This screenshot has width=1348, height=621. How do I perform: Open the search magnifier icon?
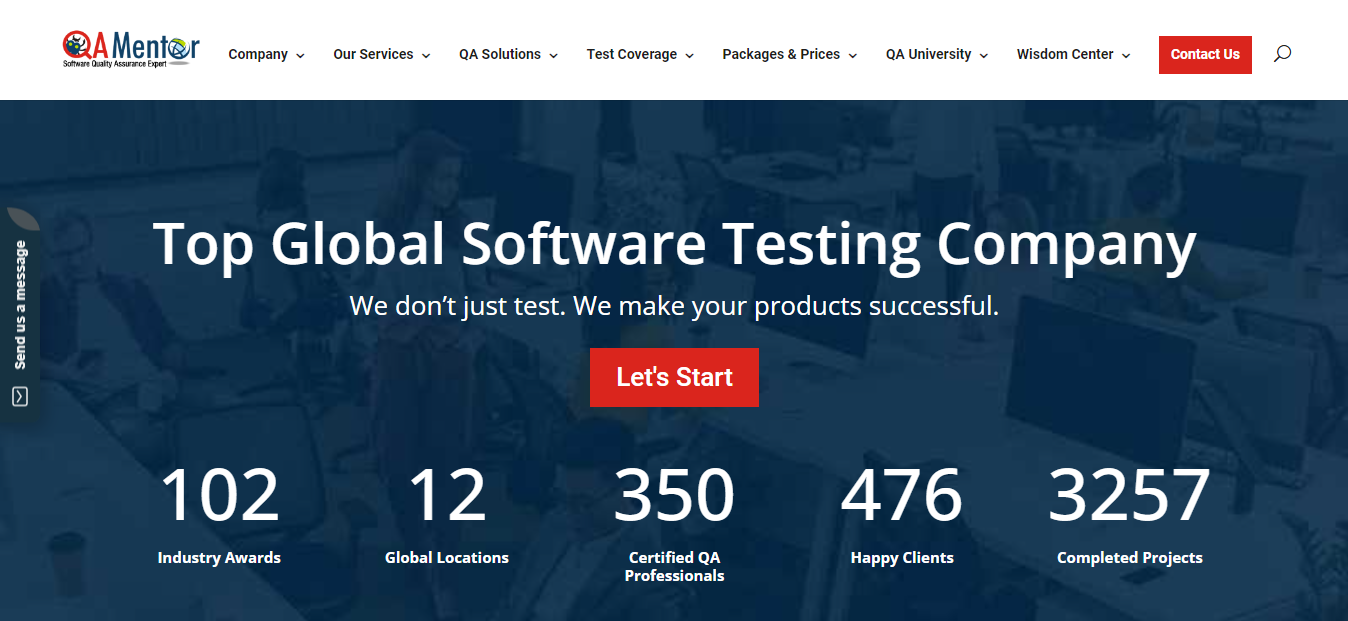tap(1282, 54)
